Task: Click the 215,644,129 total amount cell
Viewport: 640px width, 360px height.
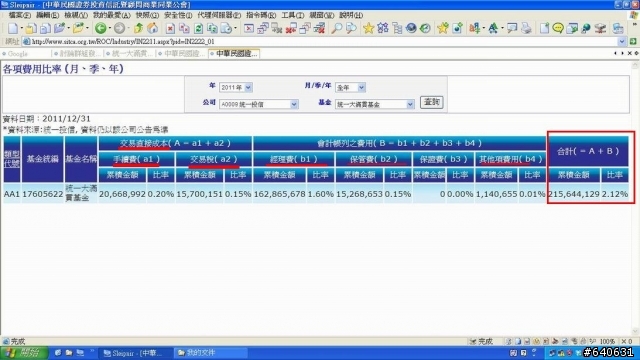Action: (x=573, y=194)
